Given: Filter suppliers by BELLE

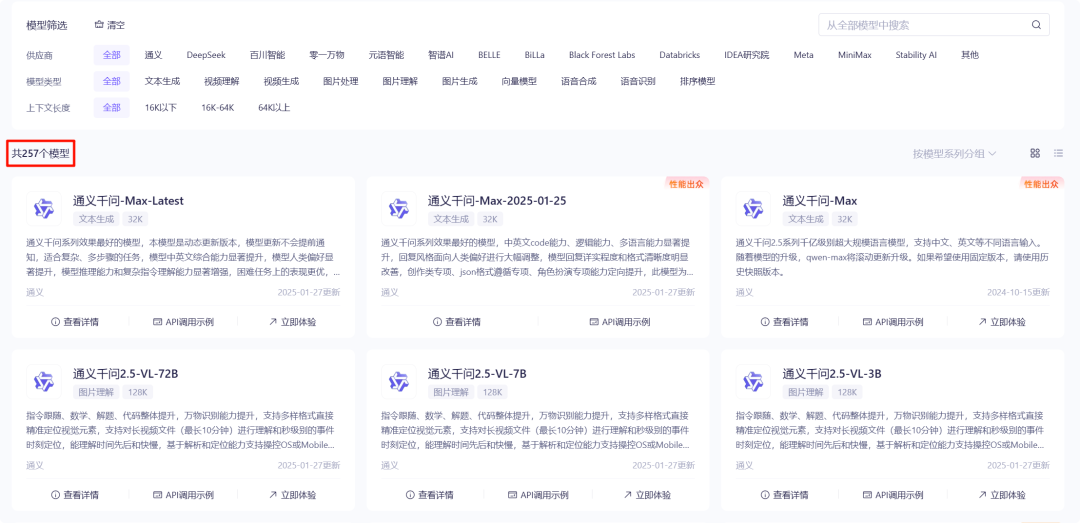Looking at the screenshot, I should pos(489,54).
